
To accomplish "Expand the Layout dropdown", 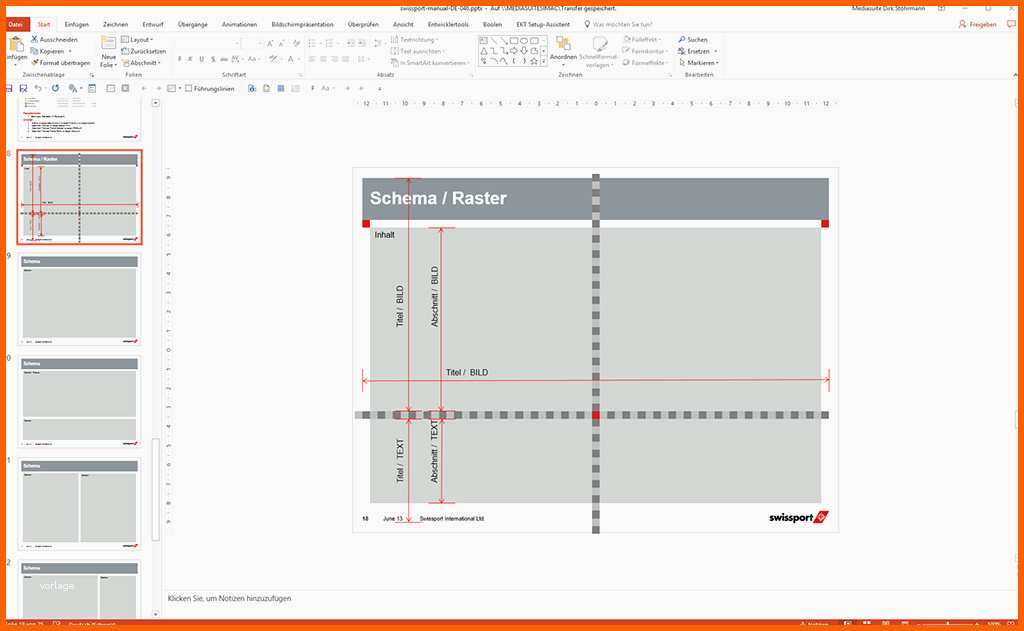I will [138, 40].
